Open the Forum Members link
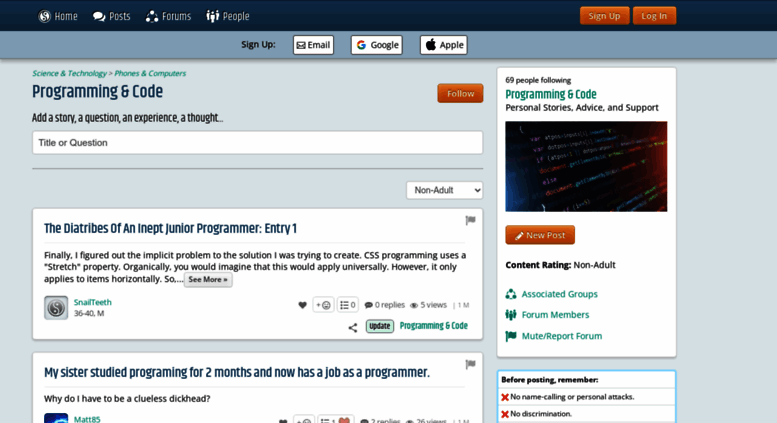The width and height of the screenshot is (777, 423). coord(555,315)
